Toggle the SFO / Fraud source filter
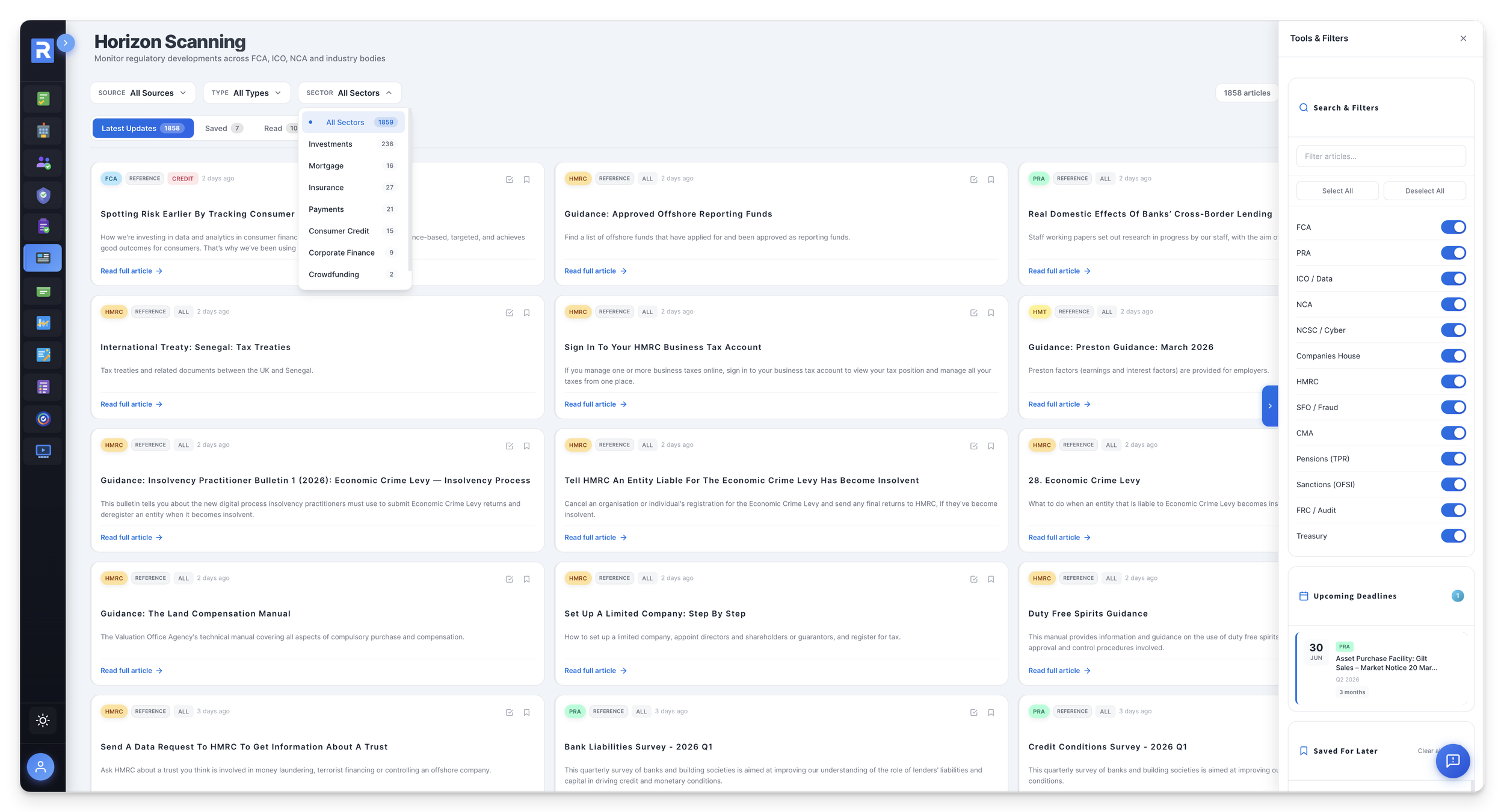 1453,407
